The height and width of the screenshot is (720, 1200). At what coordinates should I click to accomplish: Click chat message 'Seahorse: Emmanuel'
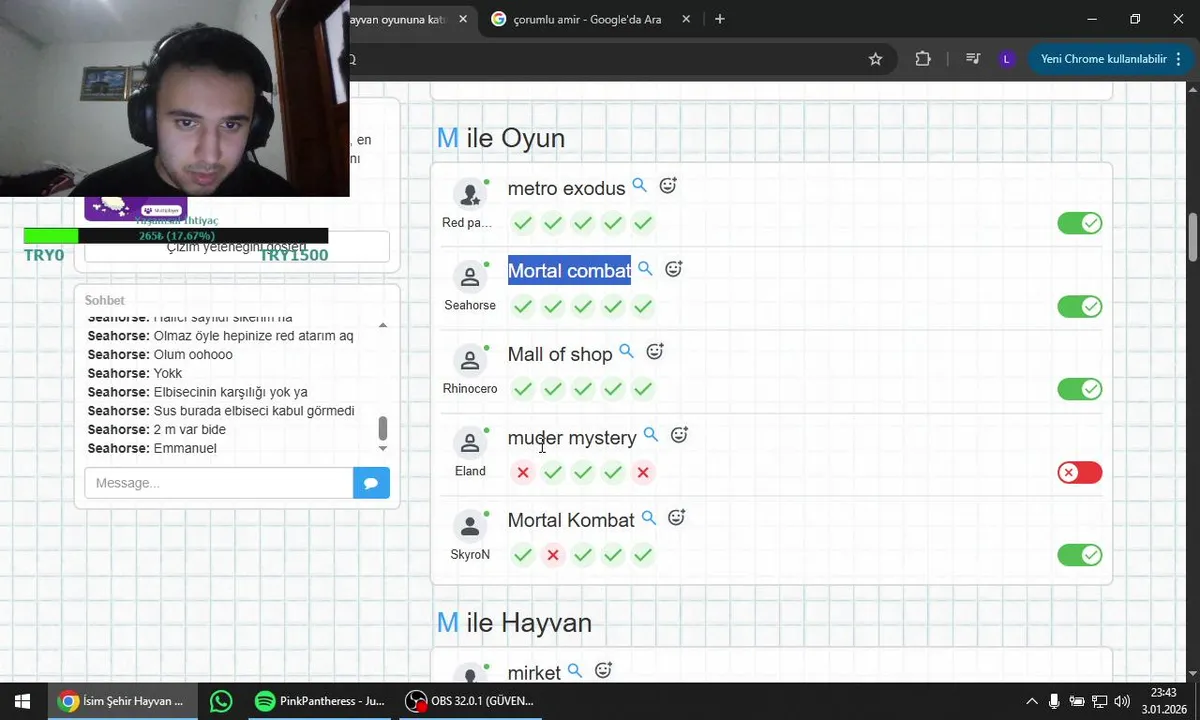pyautogui.click(x=152, y=448)
